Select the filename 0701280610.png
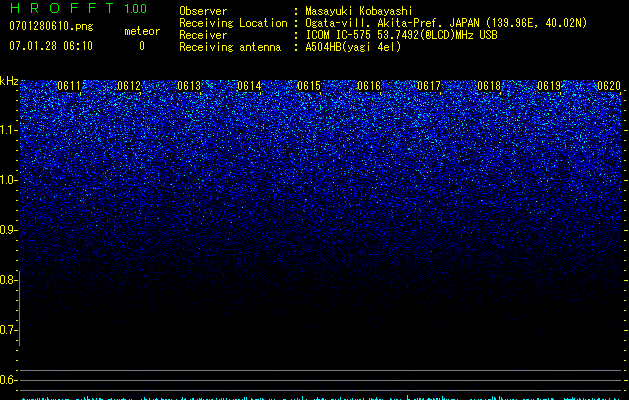 click(51, 27)
